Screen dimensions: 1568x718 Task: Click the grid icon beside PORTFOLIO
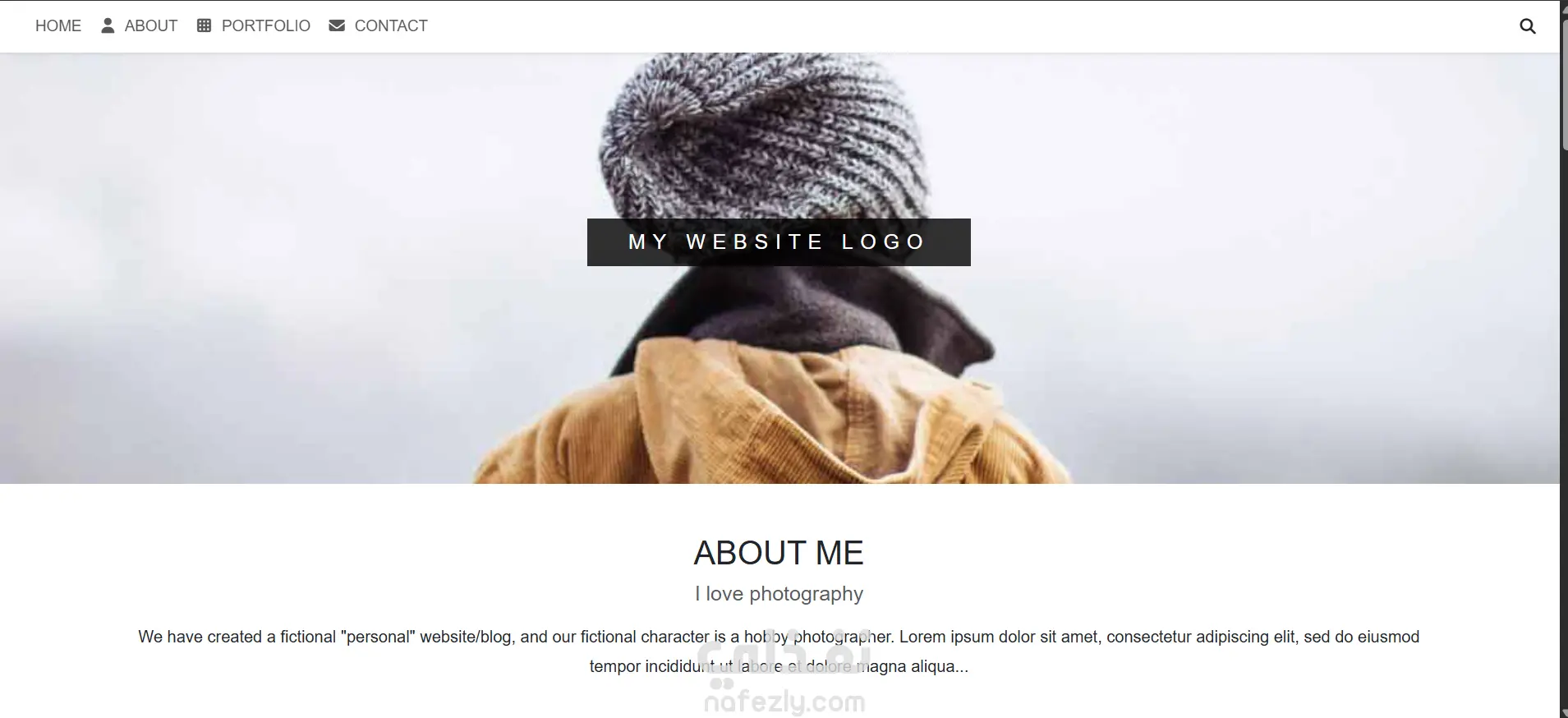coord(205,25)
